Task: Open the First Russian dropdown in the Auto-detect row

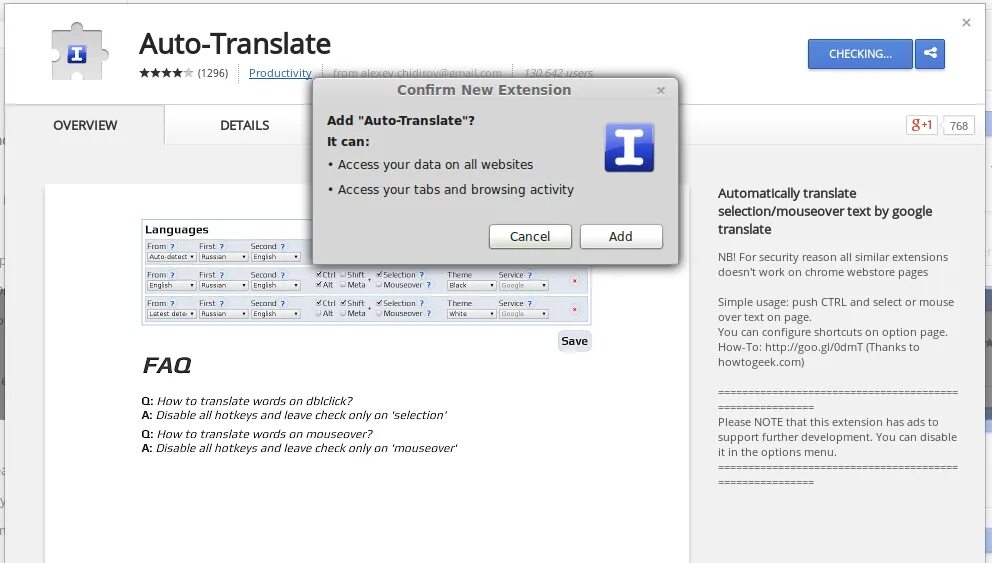Action: click(x=224, y=257)
